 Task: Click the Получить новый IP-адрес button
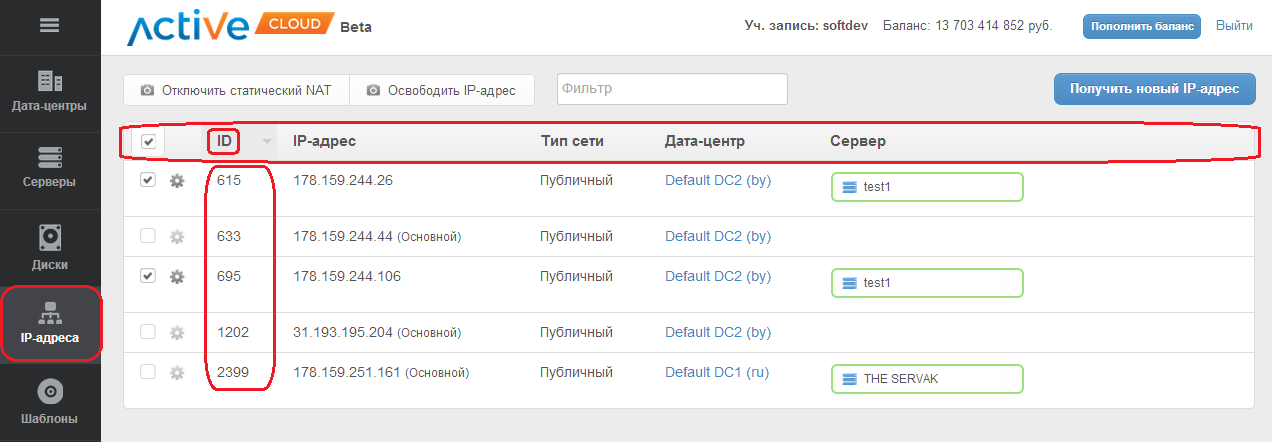click(x=1154, y=89)
